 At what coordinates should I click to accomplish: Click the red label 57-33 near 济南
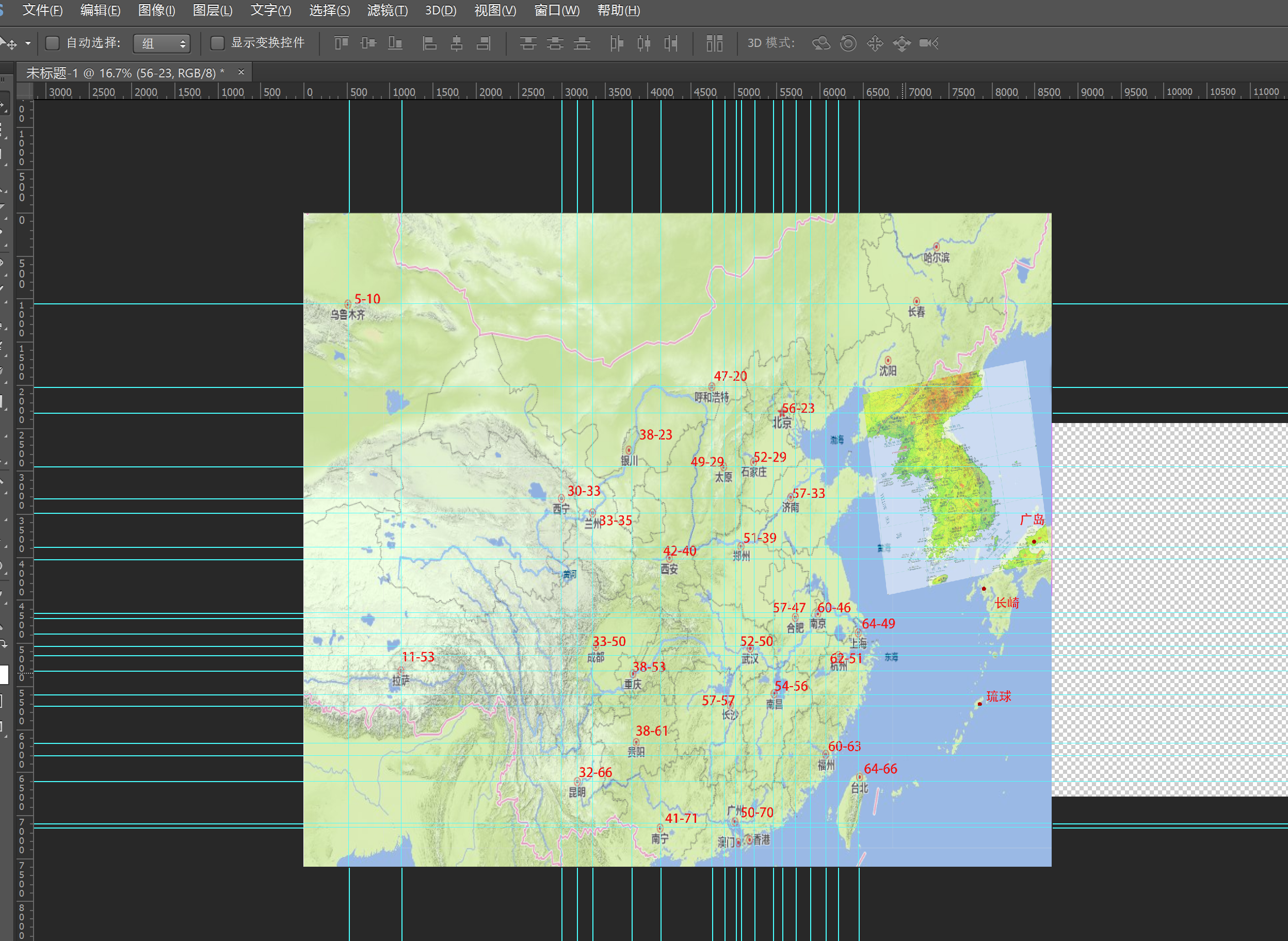point(809,493)
